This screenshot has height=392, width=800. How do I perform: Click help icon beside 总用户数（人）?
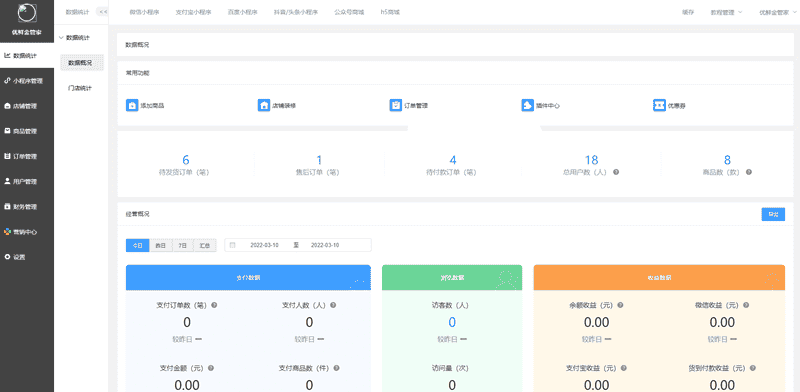616,173
